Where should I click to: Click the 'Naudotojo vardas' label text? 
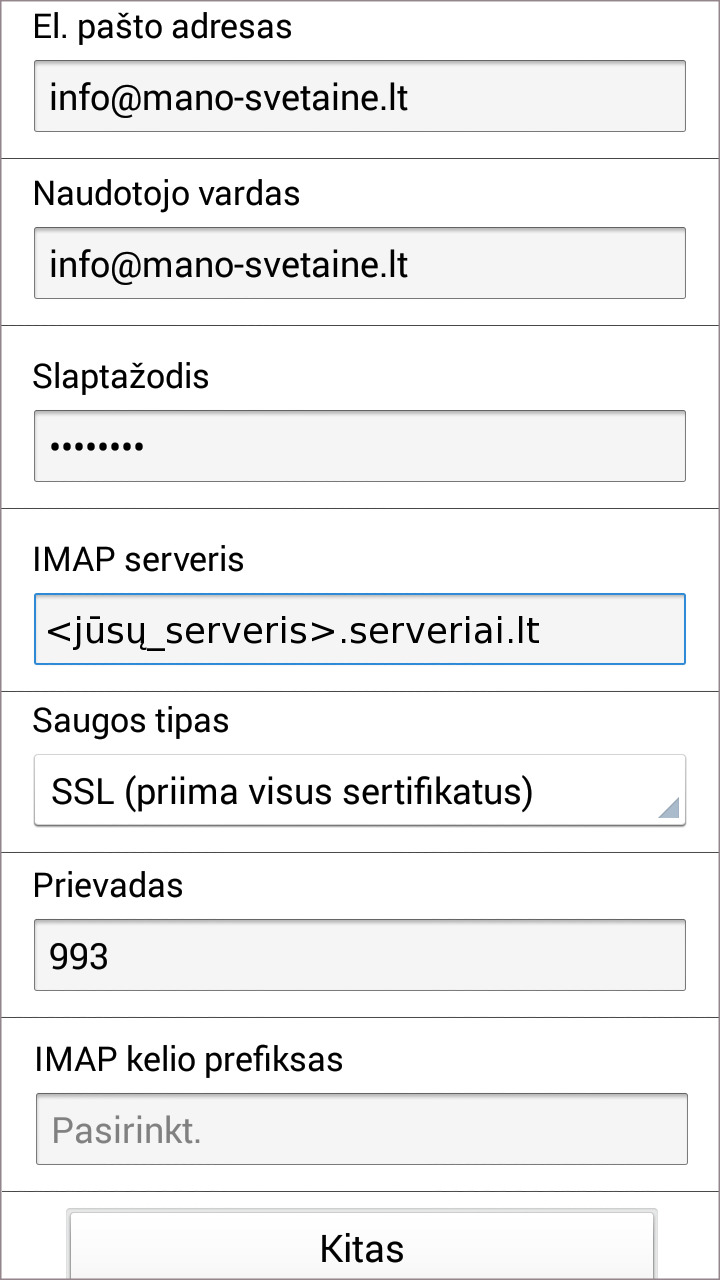click(x=166, y=193)
